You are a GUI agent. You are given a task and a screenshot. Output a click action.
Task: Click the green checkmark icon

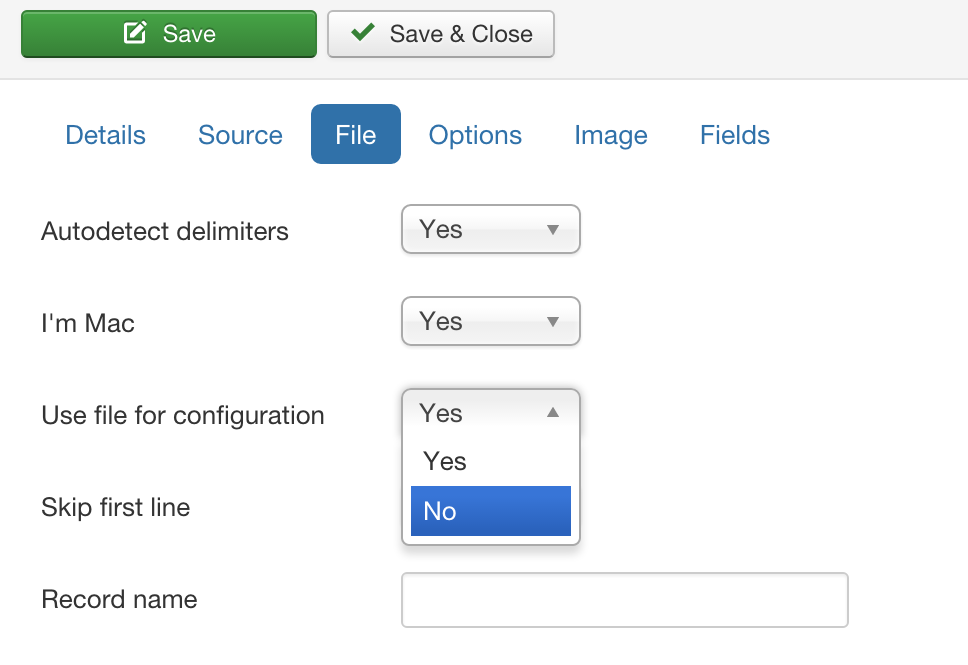pos(362,31)
